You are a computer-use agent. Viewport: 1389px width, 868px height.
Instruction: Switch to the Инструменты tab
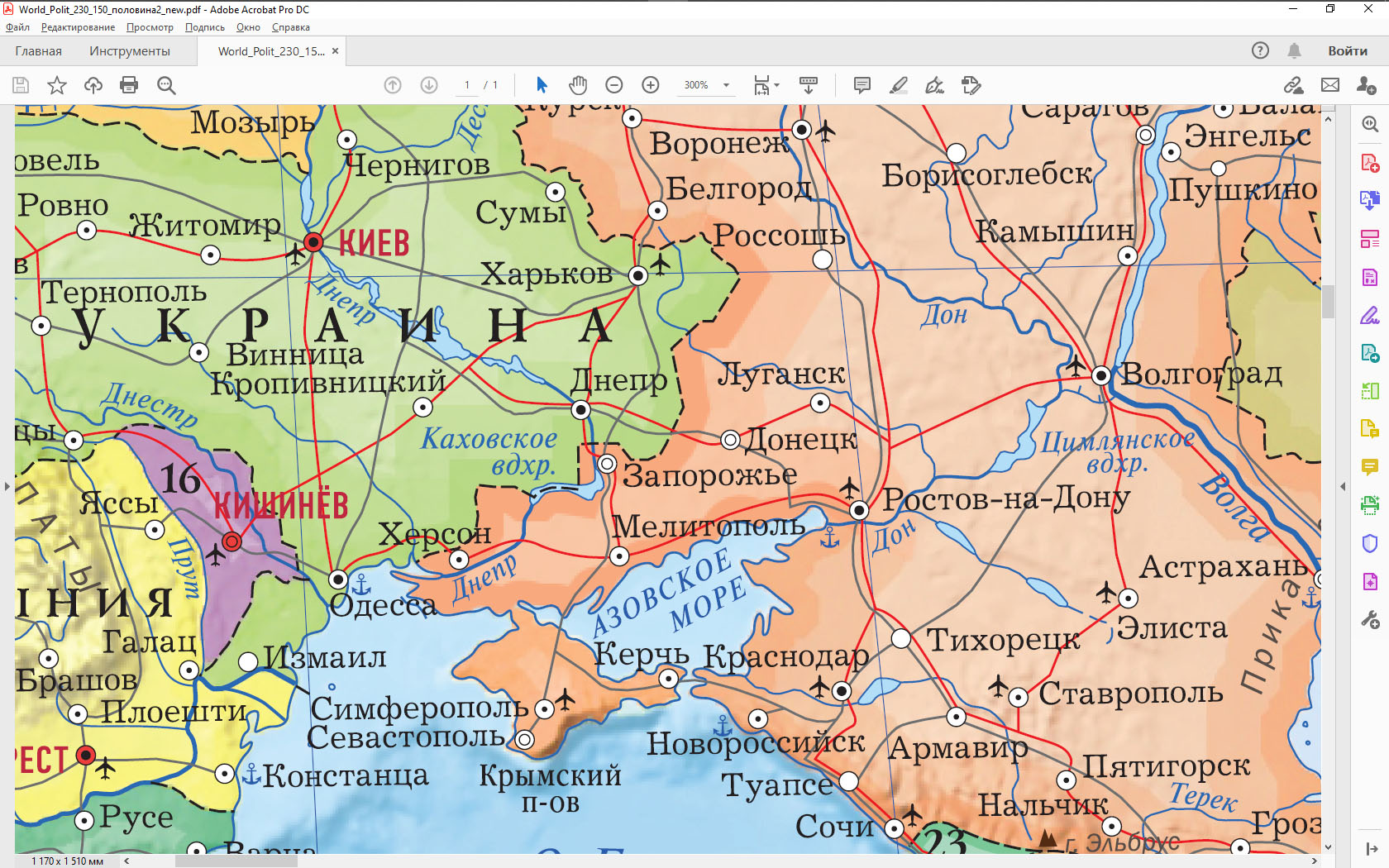[x=130, y=50]
